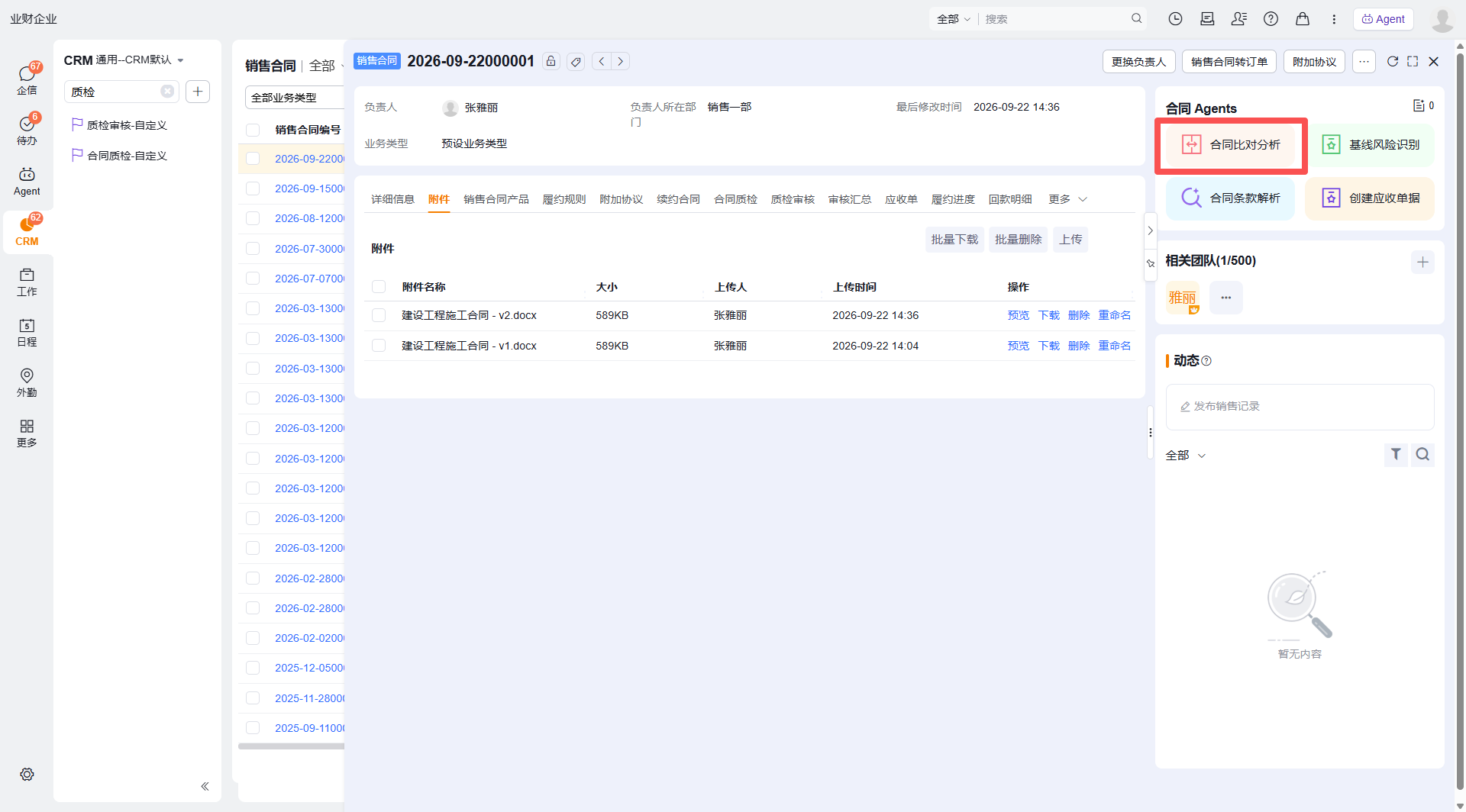This screenshot has height=812, width=1466.
Task: Clear the 质检 search field
Action: [167, 92]
